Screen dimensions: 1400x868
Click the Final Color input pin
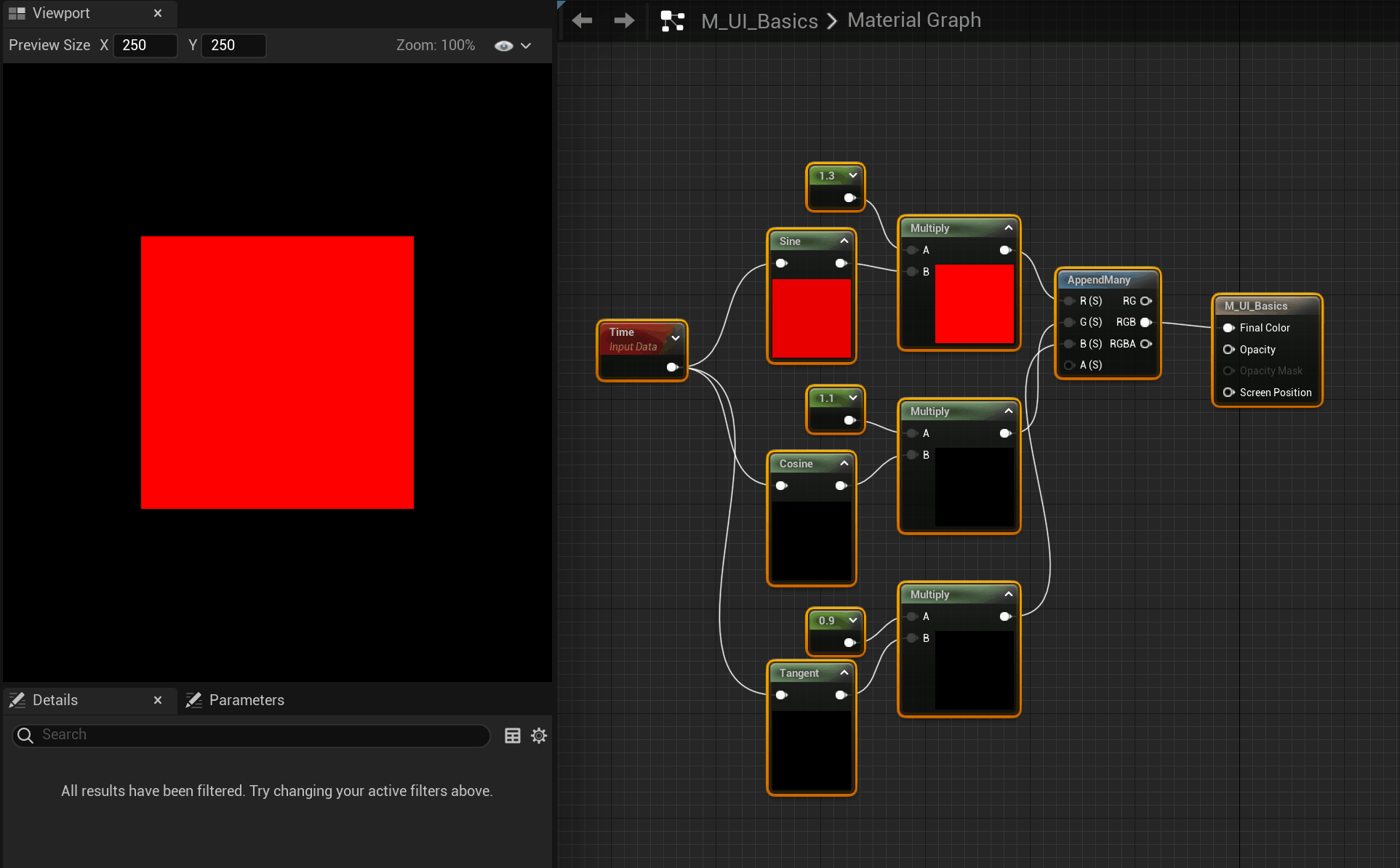(1229, 328)
